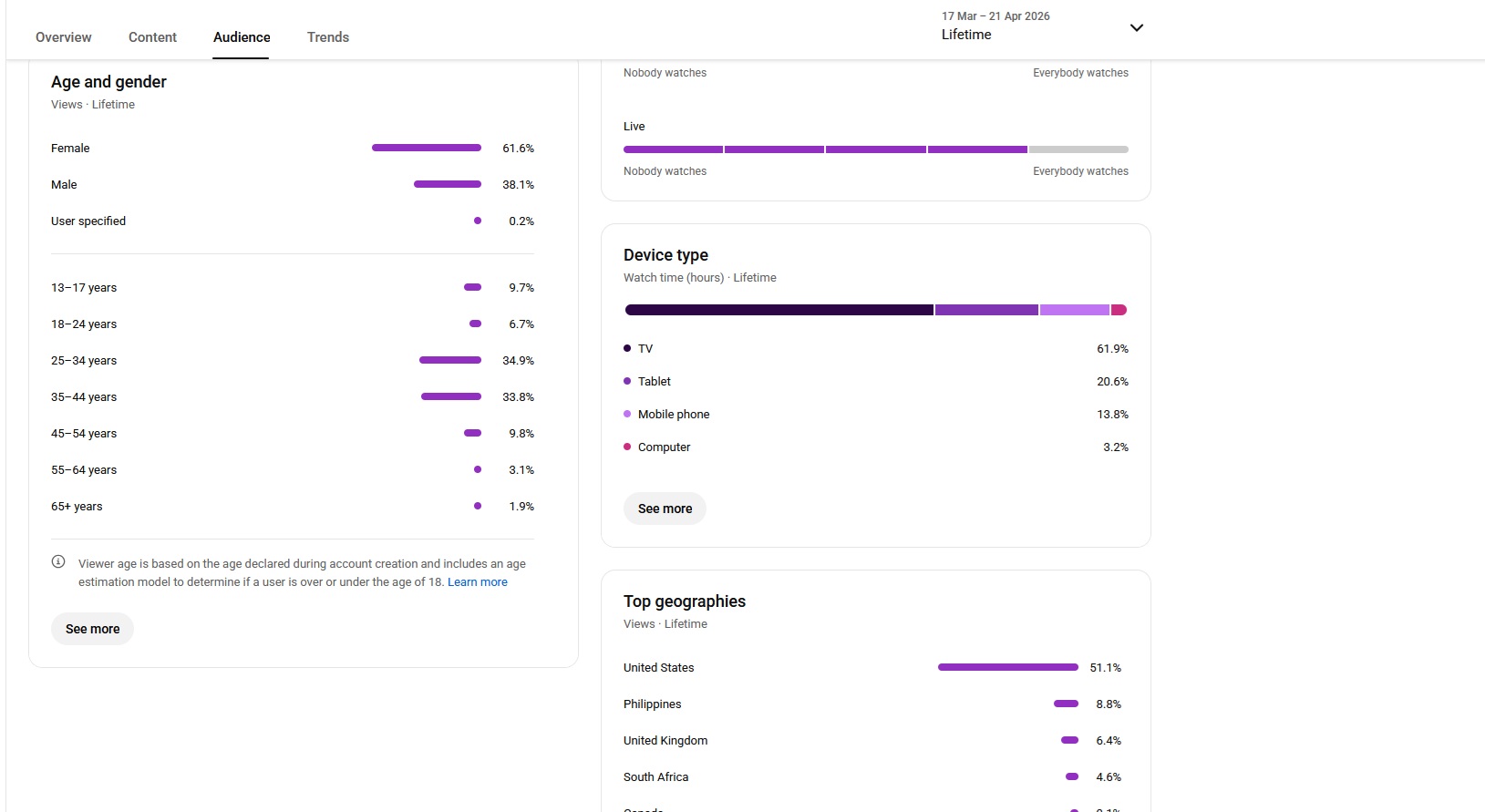The height and width of the screenshot is (812, 1485).
Task: Click the Live watch progress bar
Action: click(876, 149)
